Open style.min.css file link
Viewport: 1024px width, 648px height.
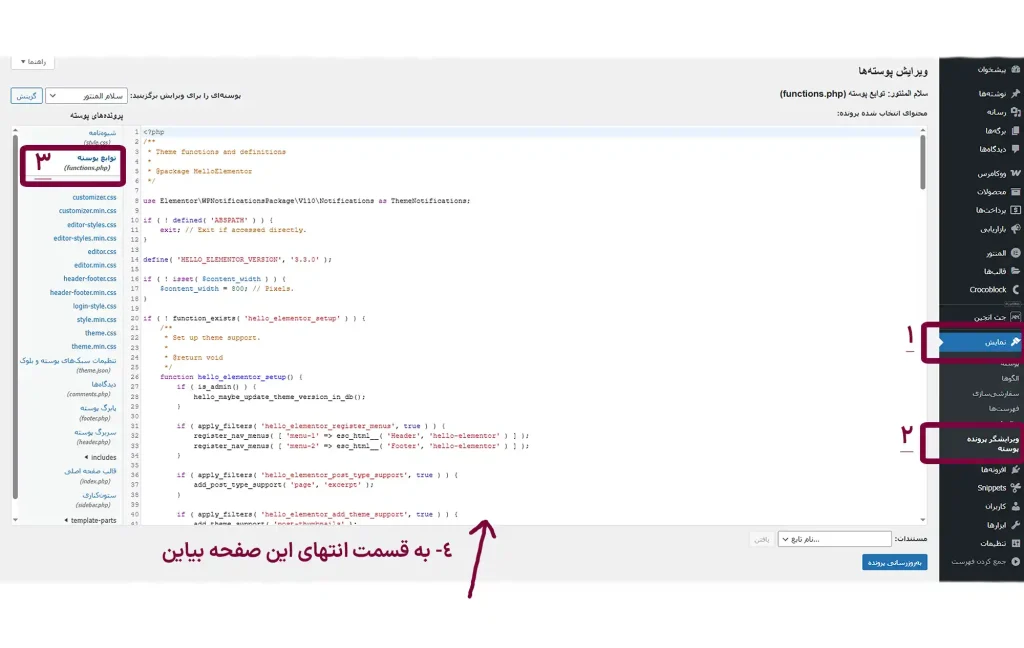97,320
